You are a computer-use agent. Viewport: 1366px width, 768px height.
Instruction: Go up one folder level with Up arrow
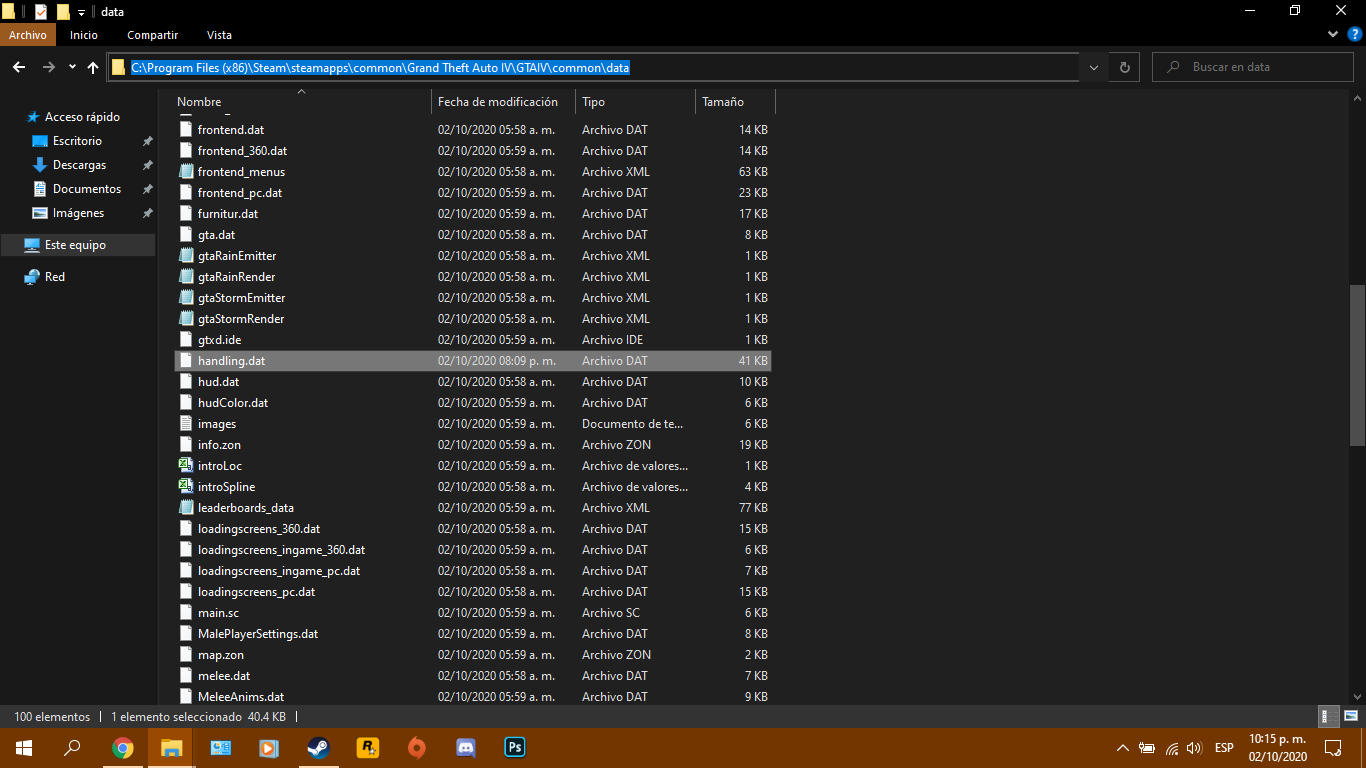pyautogui.click(x=93, y=67)
